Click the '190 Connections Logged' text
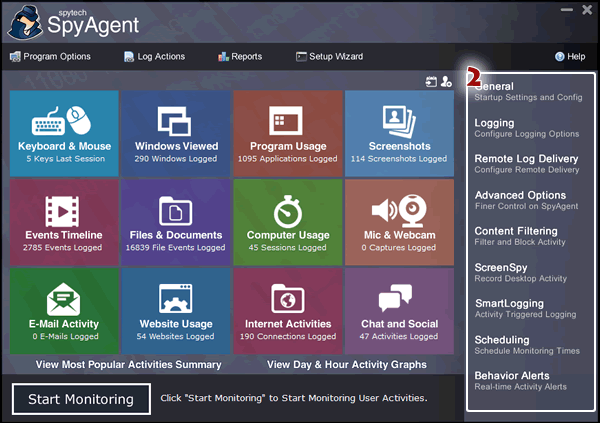600x423 pixels. [288, 336]
